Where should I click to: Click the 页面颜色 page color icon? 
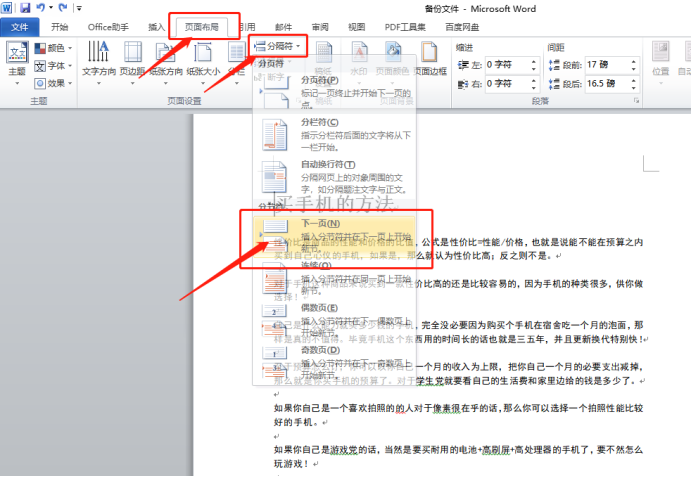tap(392, 52)
